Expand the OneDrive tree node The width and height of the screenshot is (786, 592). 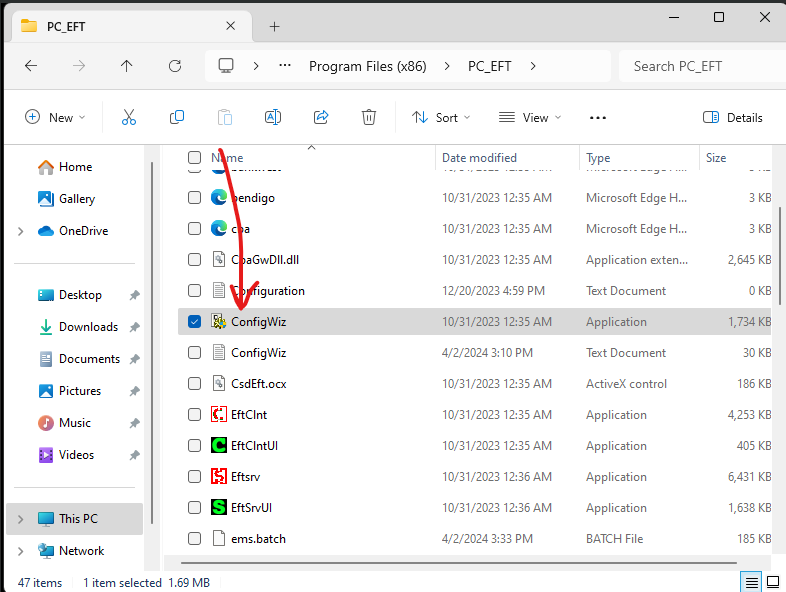point(21,231)
